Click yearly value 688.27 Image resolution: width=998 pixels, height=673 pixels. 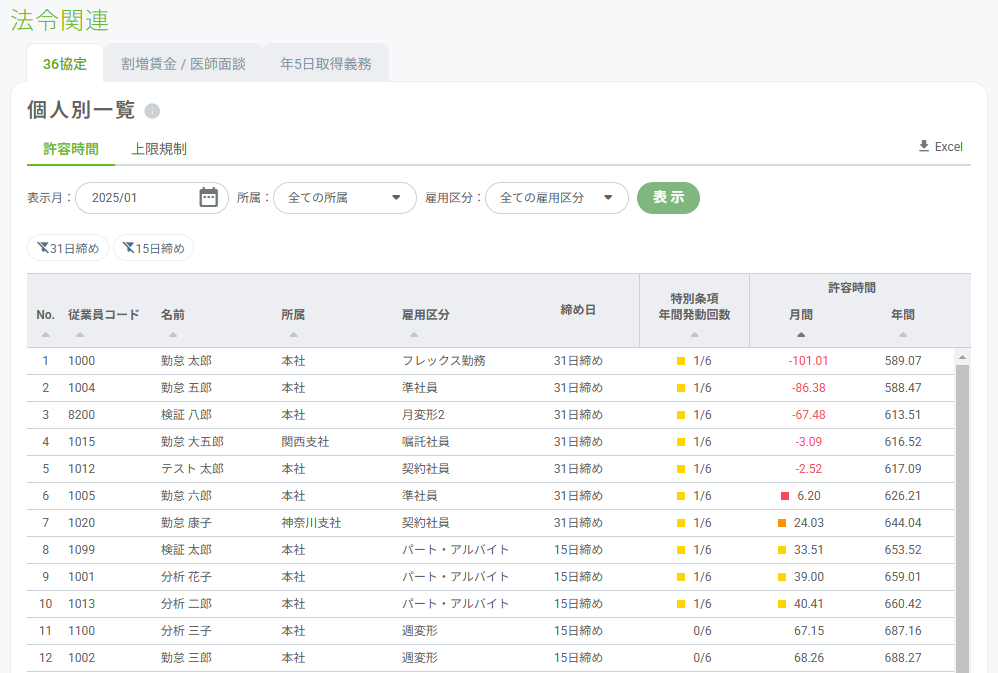pyautogui.click(x=903, y=658)
